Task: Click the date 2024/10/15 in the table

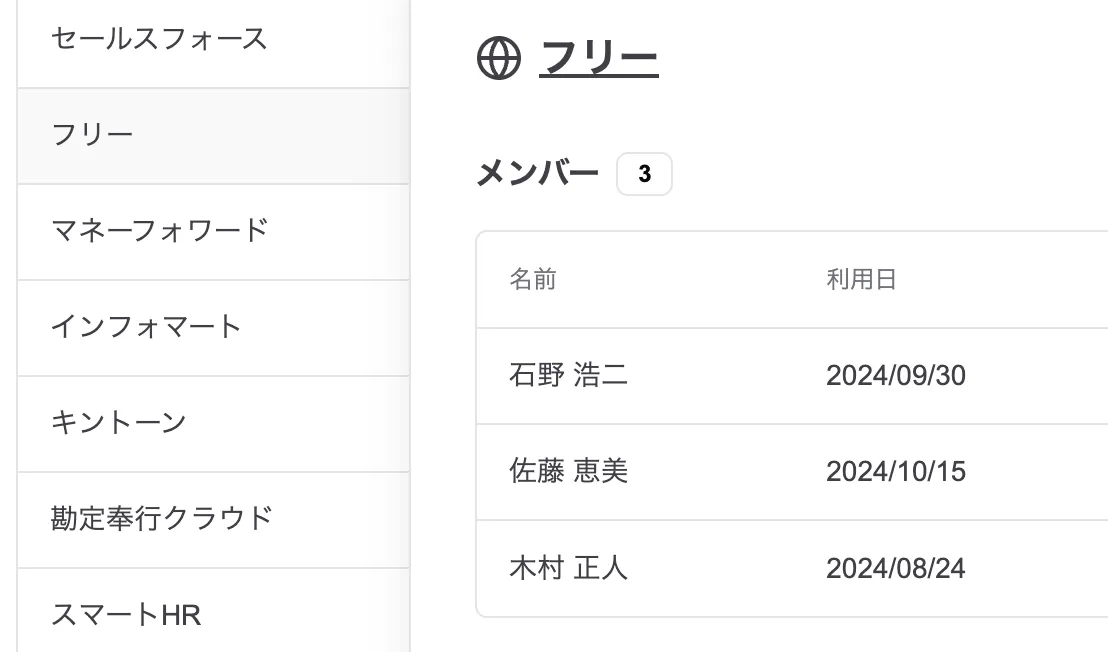Action: 897,471
